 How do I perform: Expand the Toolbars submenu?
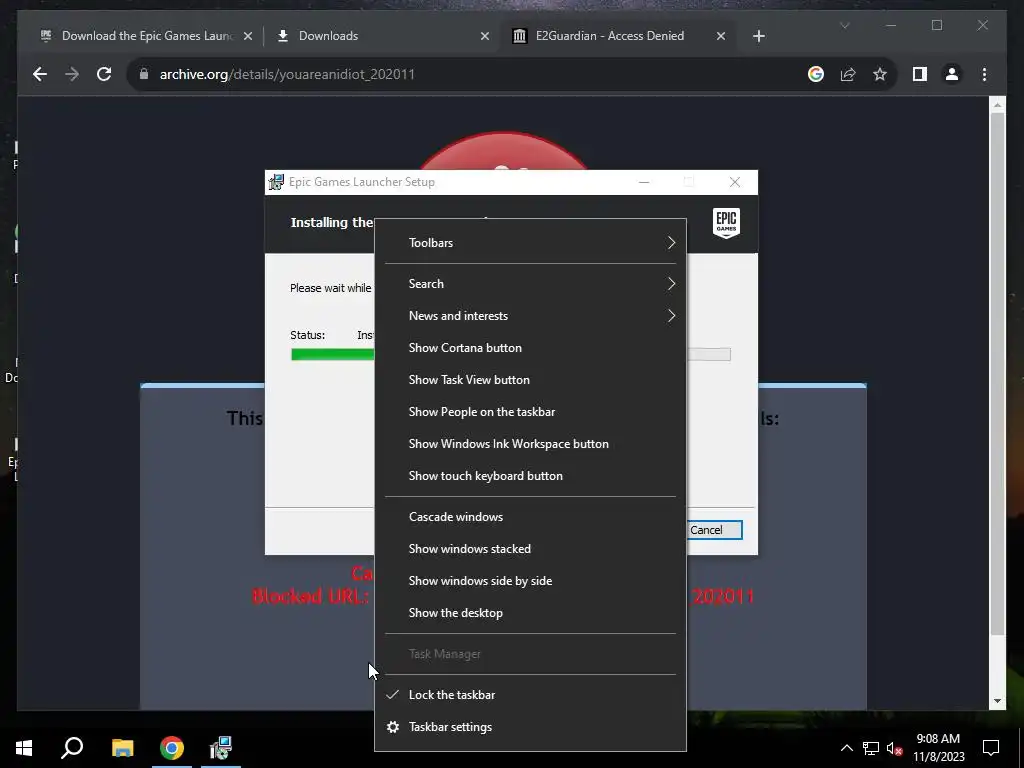530,243
